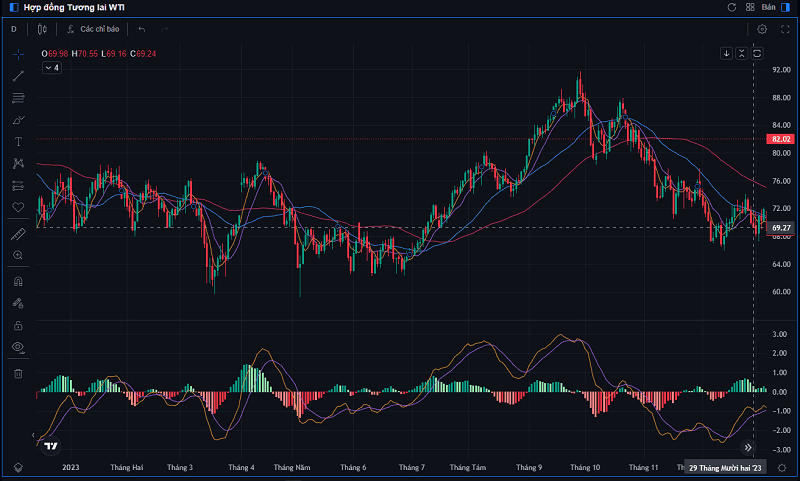Choose the Fibonacci retracement tool
The height and width of the screenshot is (481, 800).
pyautogui.click(x=17, y=98)
